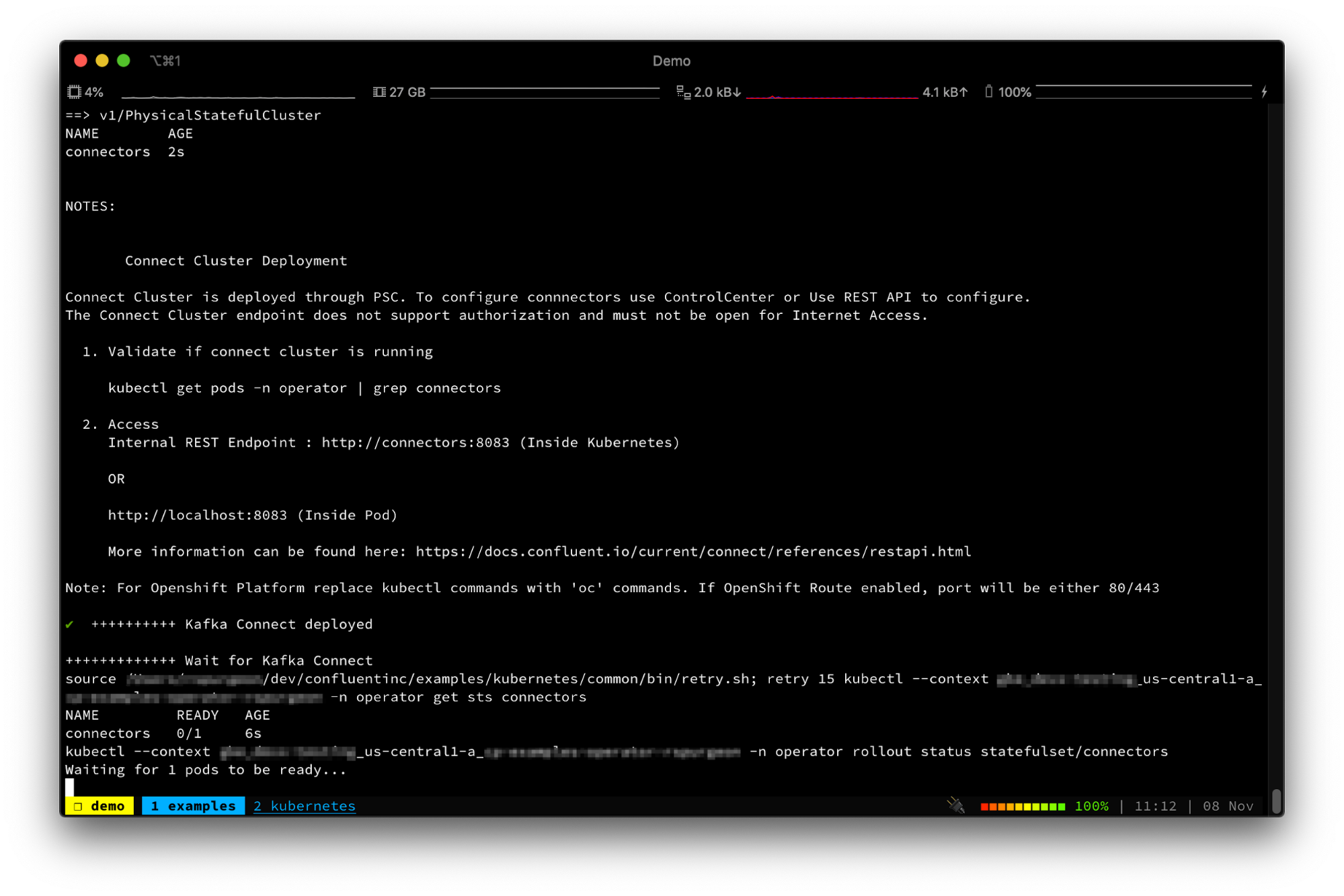1344x896 pixels.
Task: Click the 4.1 kB upload value
Action: [x=945, y=92]
